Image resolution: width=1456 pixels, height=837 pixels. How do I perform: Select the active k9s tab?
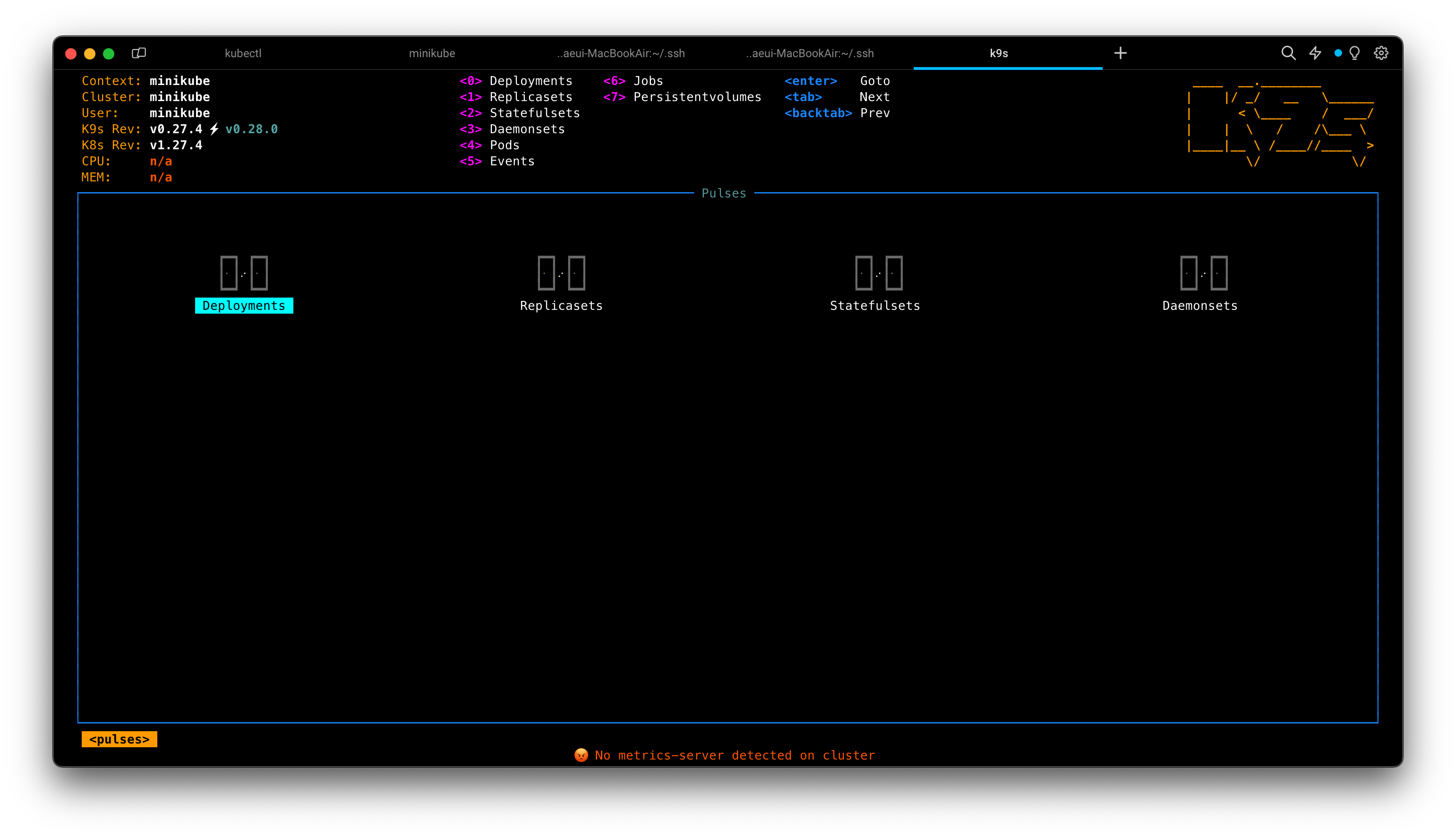tap(998, 53)
